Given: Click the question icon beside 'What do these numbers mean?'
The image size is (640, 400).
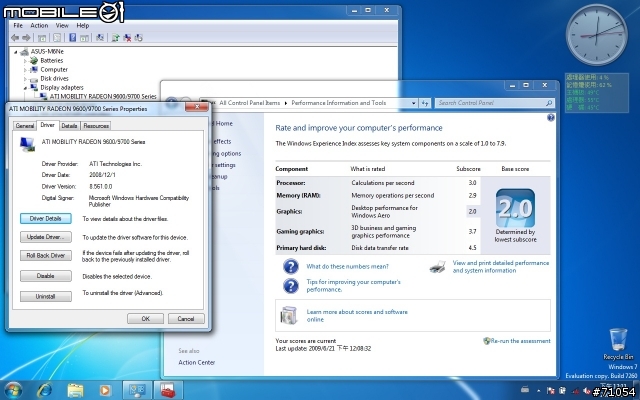Looking at the screenshot, I should pos(291,267).
